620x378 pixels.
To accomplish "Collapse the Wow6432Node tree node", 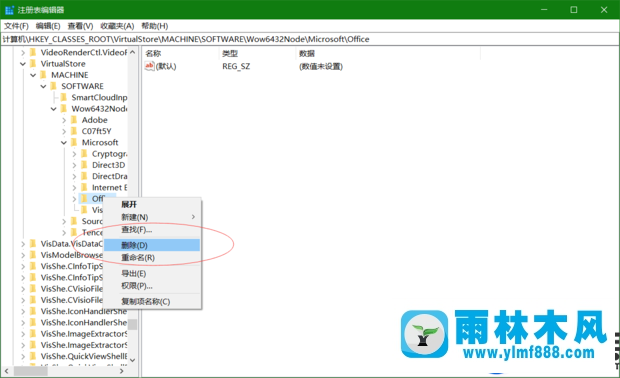I will pyautogui.click(x=54, y=109).
